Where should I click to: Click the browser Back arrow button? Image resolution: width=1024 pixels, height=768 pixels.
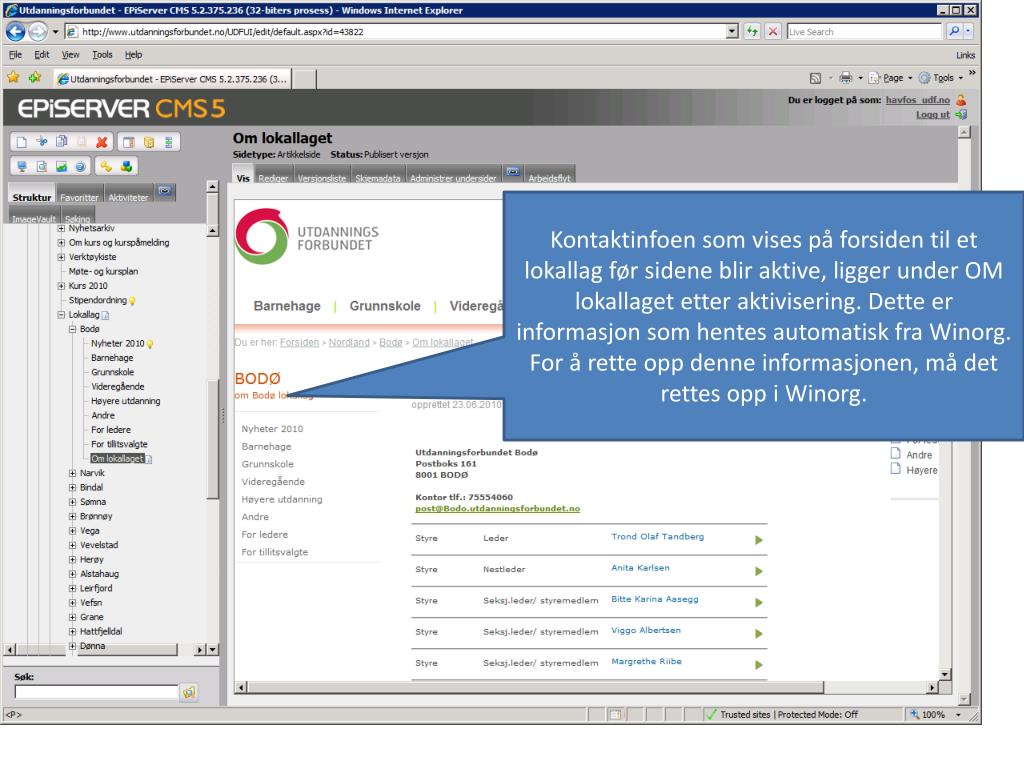(16, 31)
